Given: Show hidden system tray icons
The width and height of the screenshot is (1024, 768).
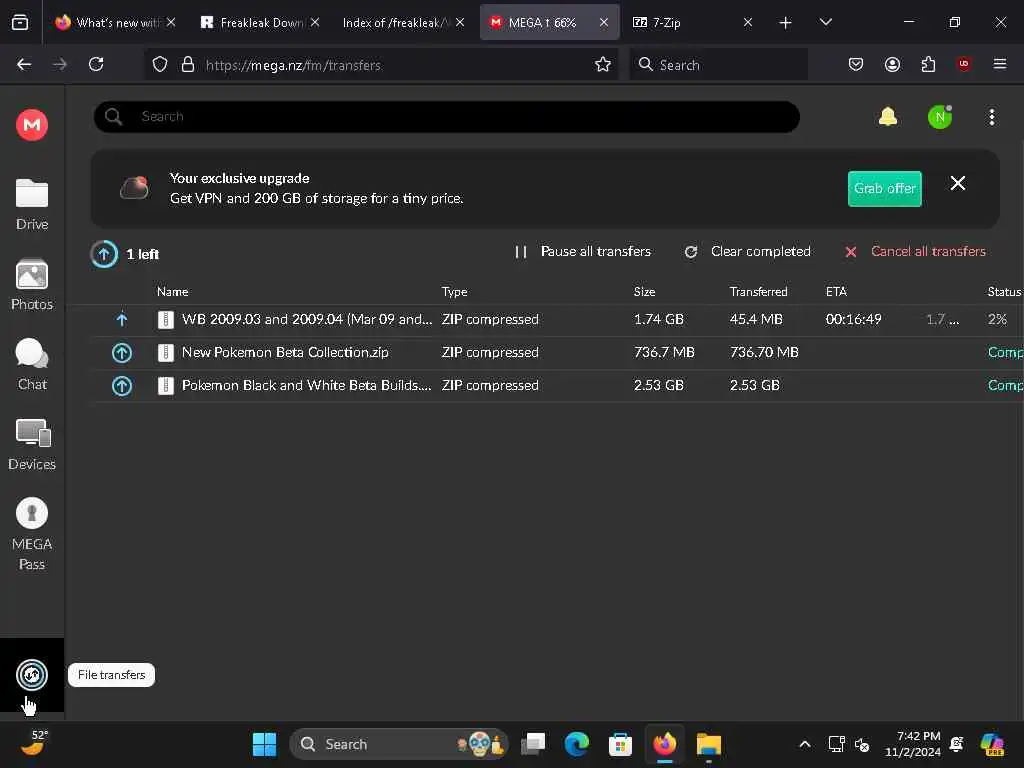Looking at the screenshot, I should coord(805,744).
